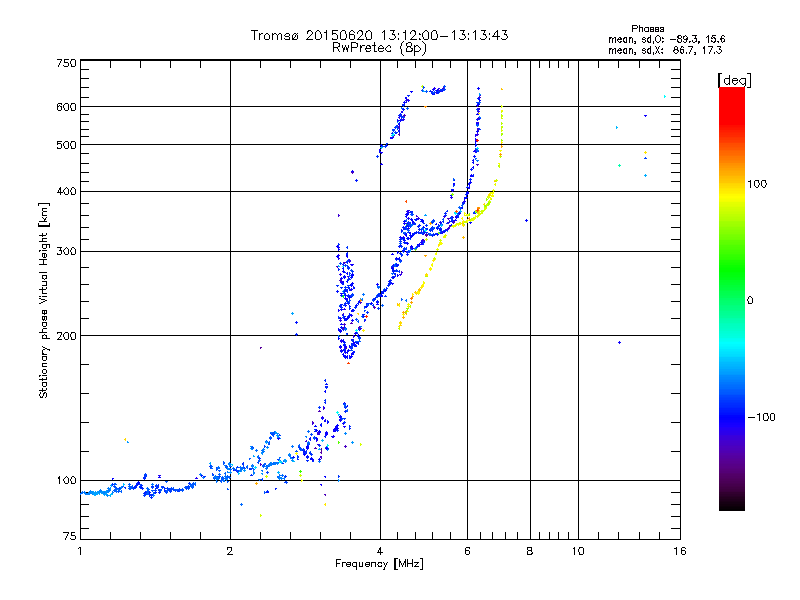Image resolution: width=800 pixels, height=600 pixels.
Task: Click the colorbar label "100"
Action: 757,184
